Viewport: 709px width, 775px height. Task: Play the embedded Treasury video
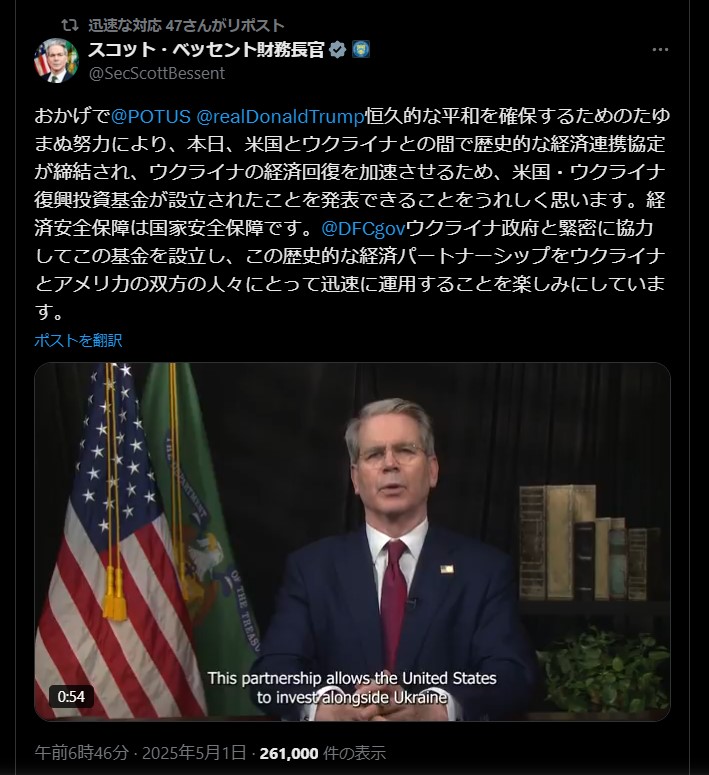(352, 542)
